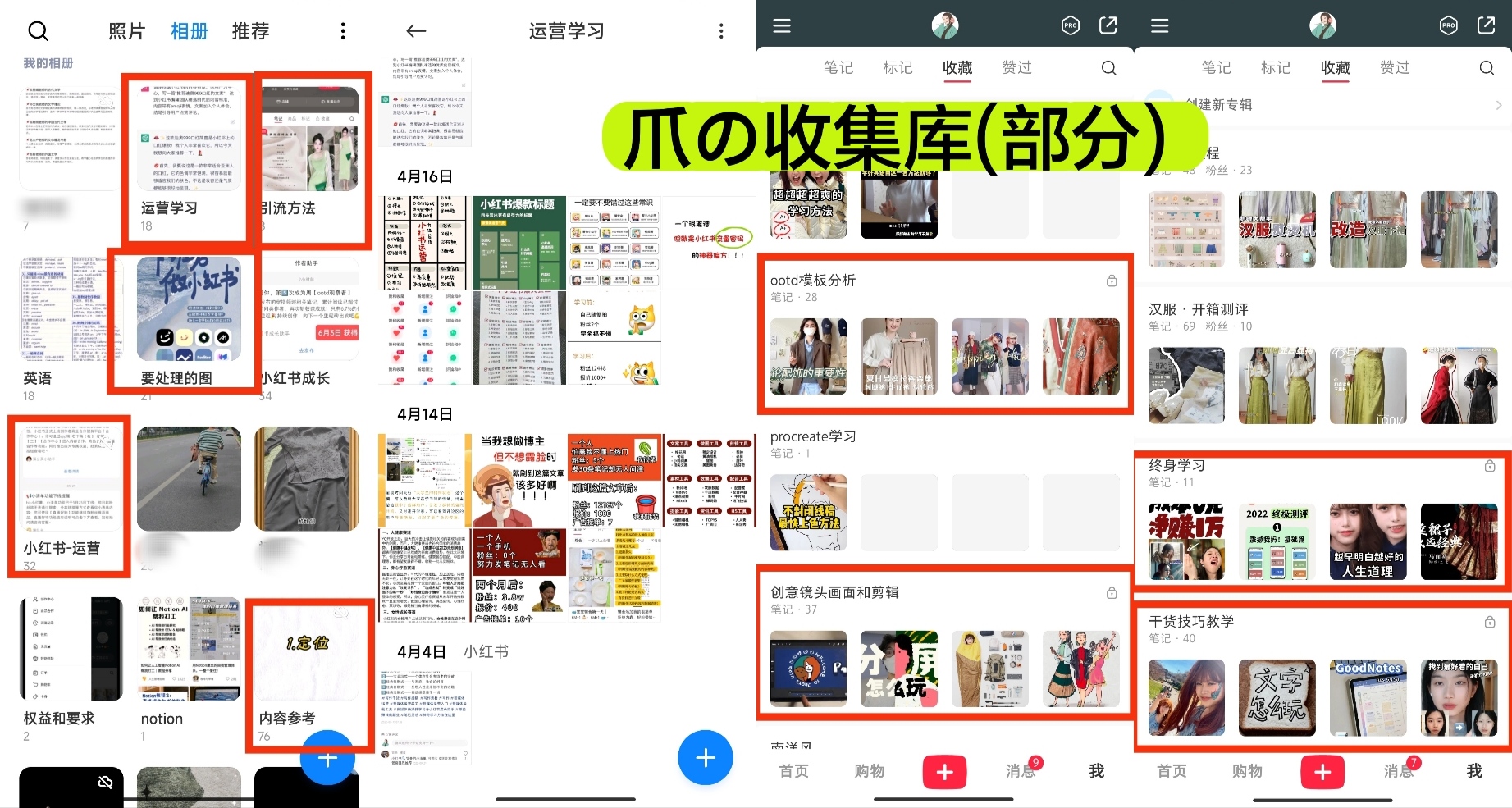Tap the profile avatar on the ootd模板分析 screen header

tap(945, 25)
